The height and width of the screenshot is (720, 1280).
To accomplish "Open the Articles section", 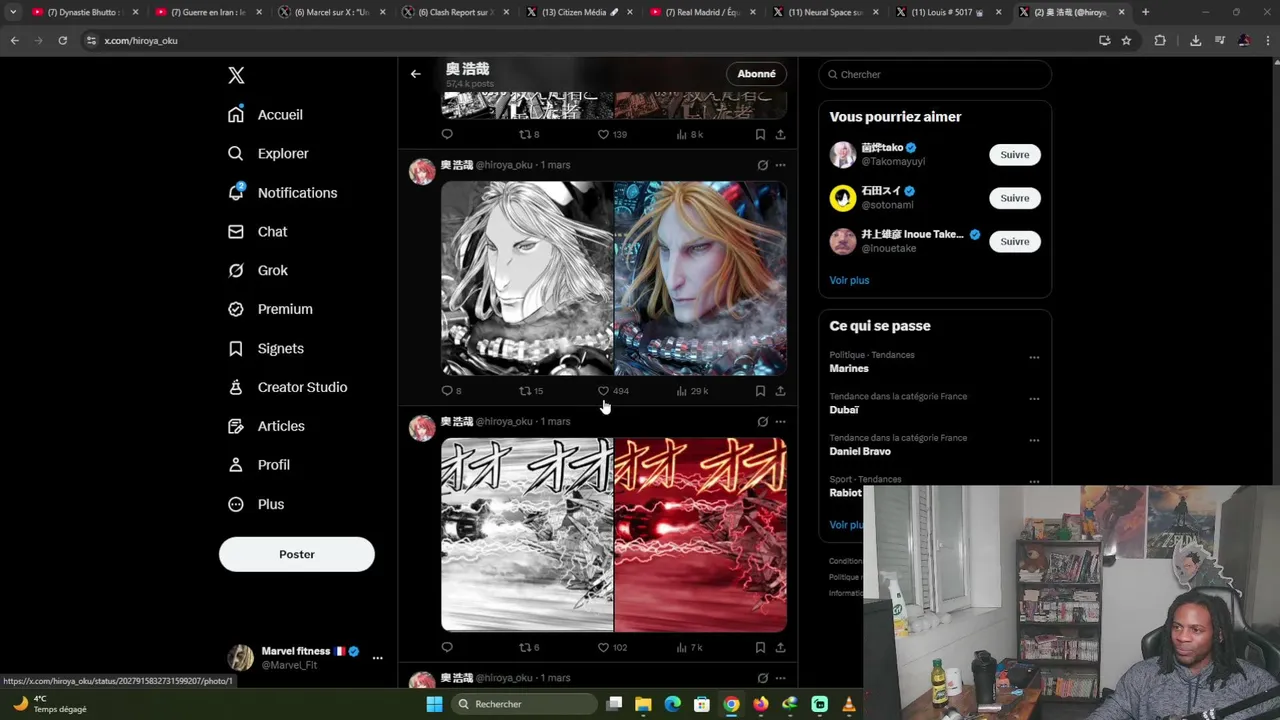I will (266, 426).
